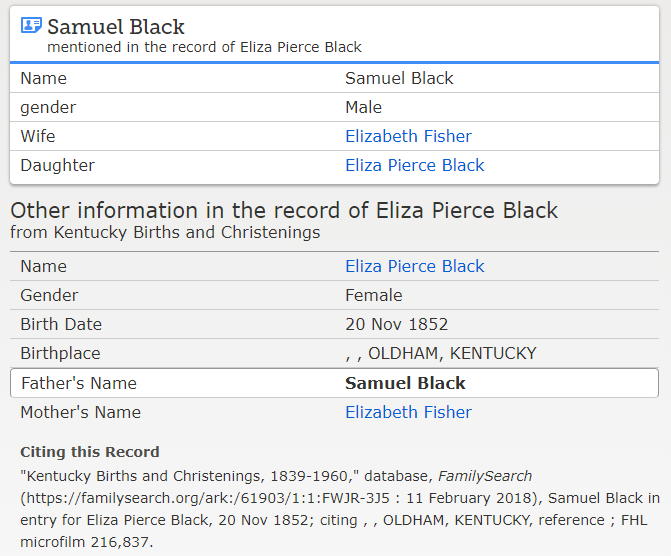Open Elizabeth Fisher link in Mother's Name row
Screen dimensions: 671x556
[408, 412]
